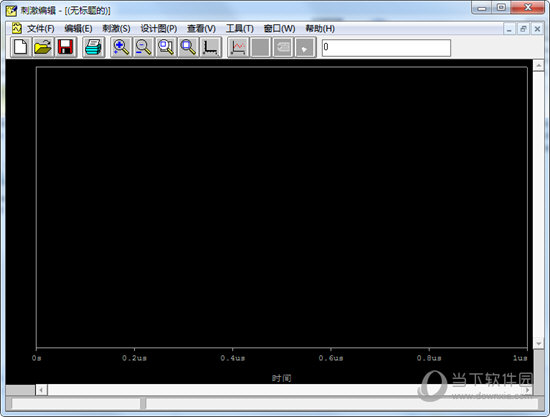Open the 帮助(H) menu
The height and width of the screenshot is (417, 550).
320,28
